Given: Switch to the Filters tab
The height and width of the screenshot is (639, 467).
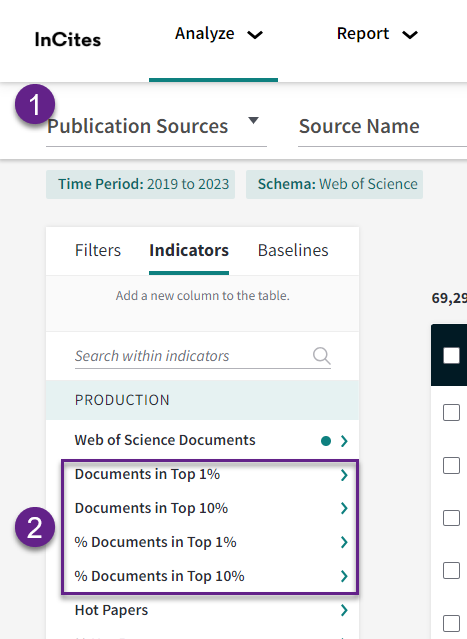Looking at the screenshot, I should (98, 250).
